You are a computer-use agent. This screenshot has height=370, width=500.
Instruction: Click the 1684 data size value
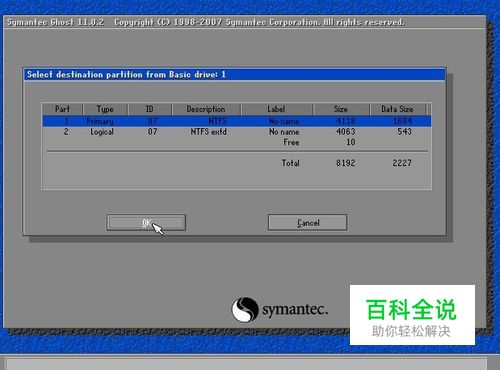402,121
